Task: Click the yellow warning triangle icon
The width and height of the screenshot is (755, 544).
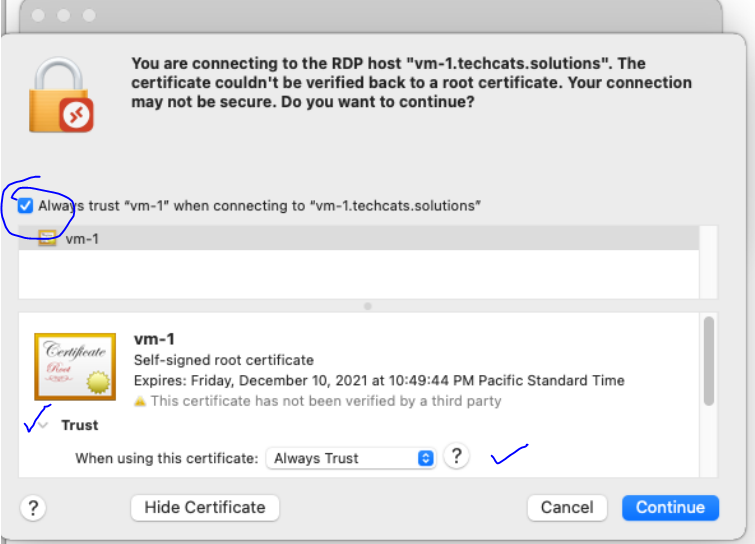Action: coord(140,401)
